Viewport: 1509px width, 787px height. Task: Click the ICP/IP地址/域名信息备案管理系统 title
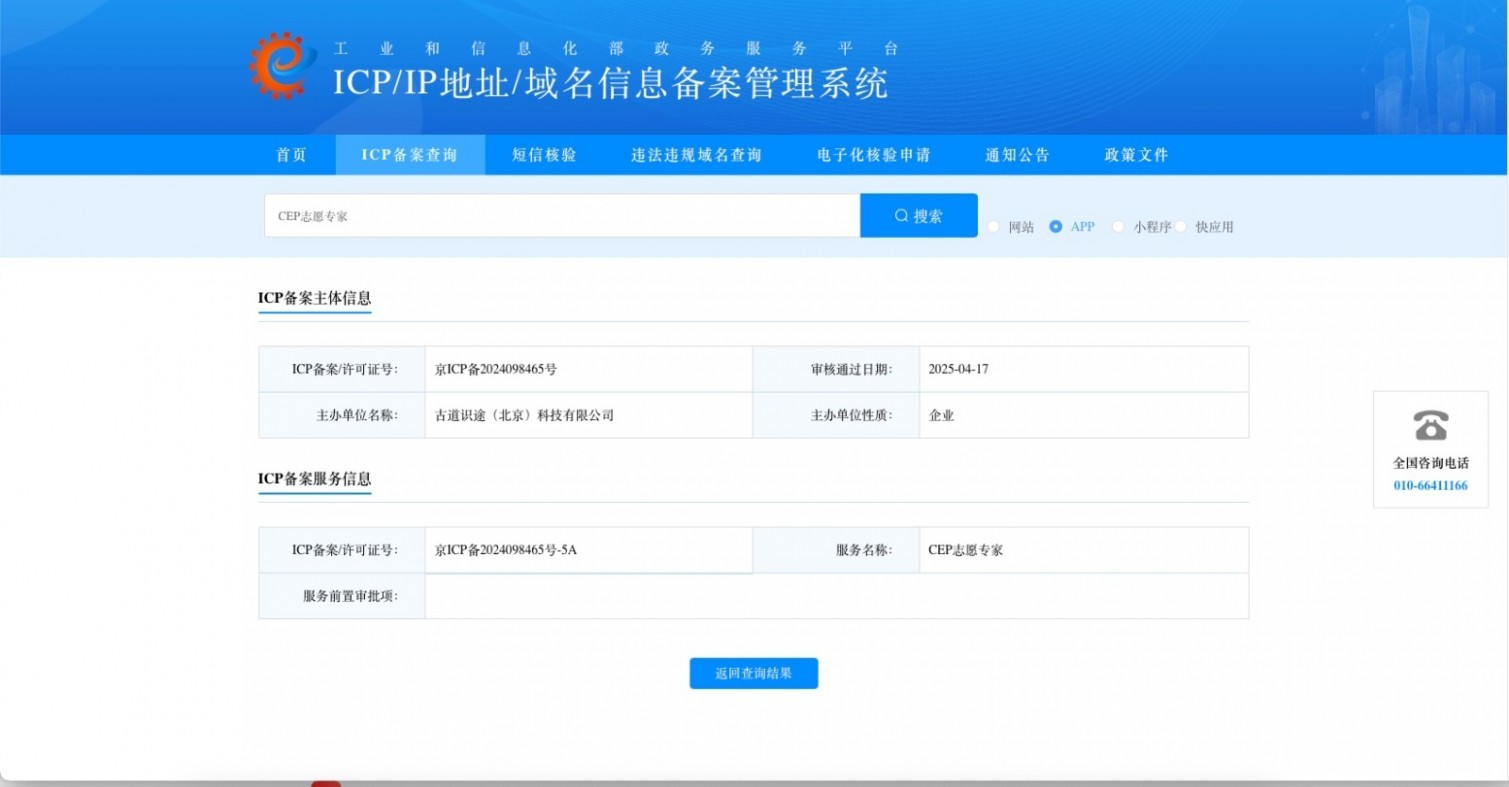click(x=610, y=84)
